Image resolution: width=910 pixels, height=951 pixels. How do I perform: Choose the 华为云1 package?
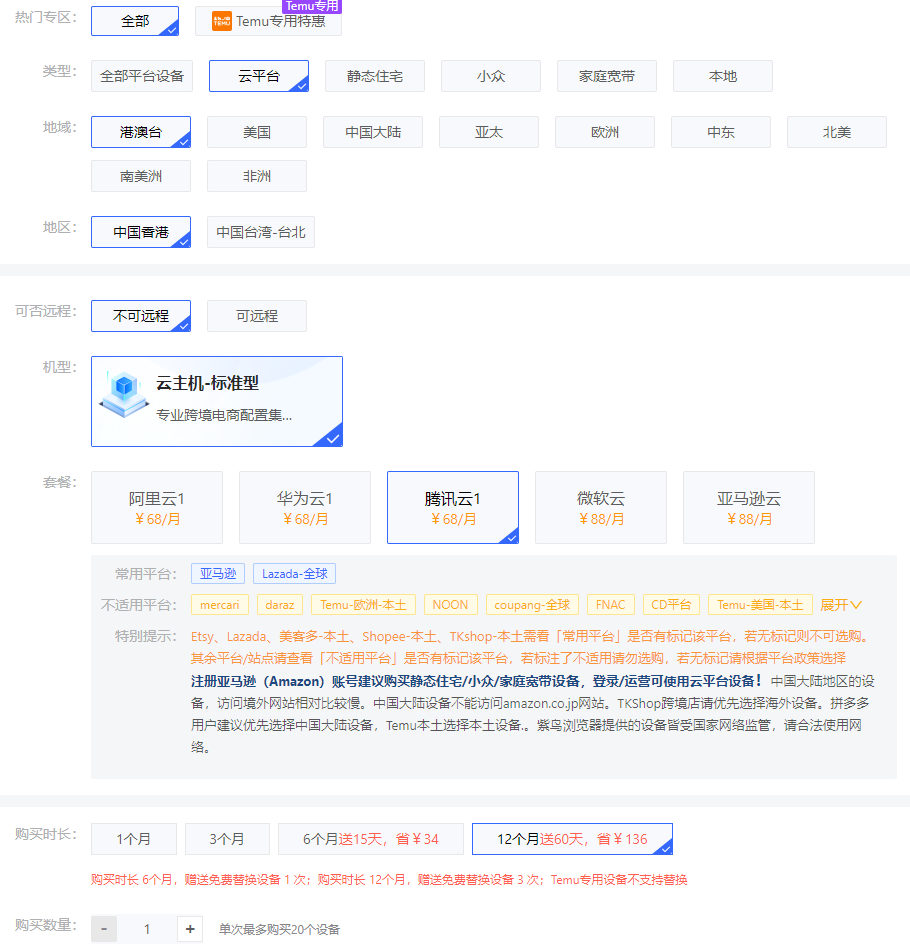pyautogui.click(x=305, y=508)
